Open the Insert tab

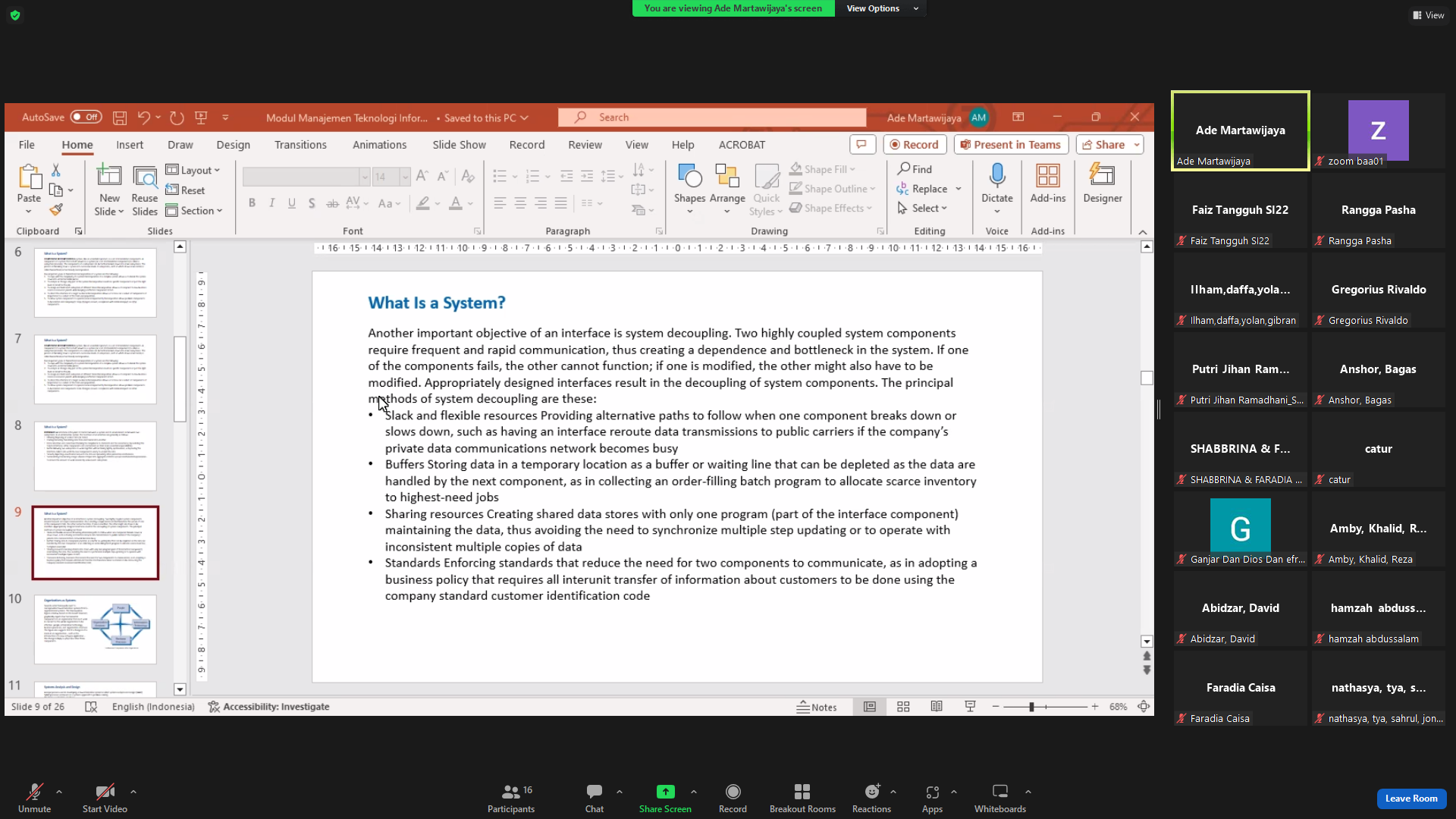130,145
